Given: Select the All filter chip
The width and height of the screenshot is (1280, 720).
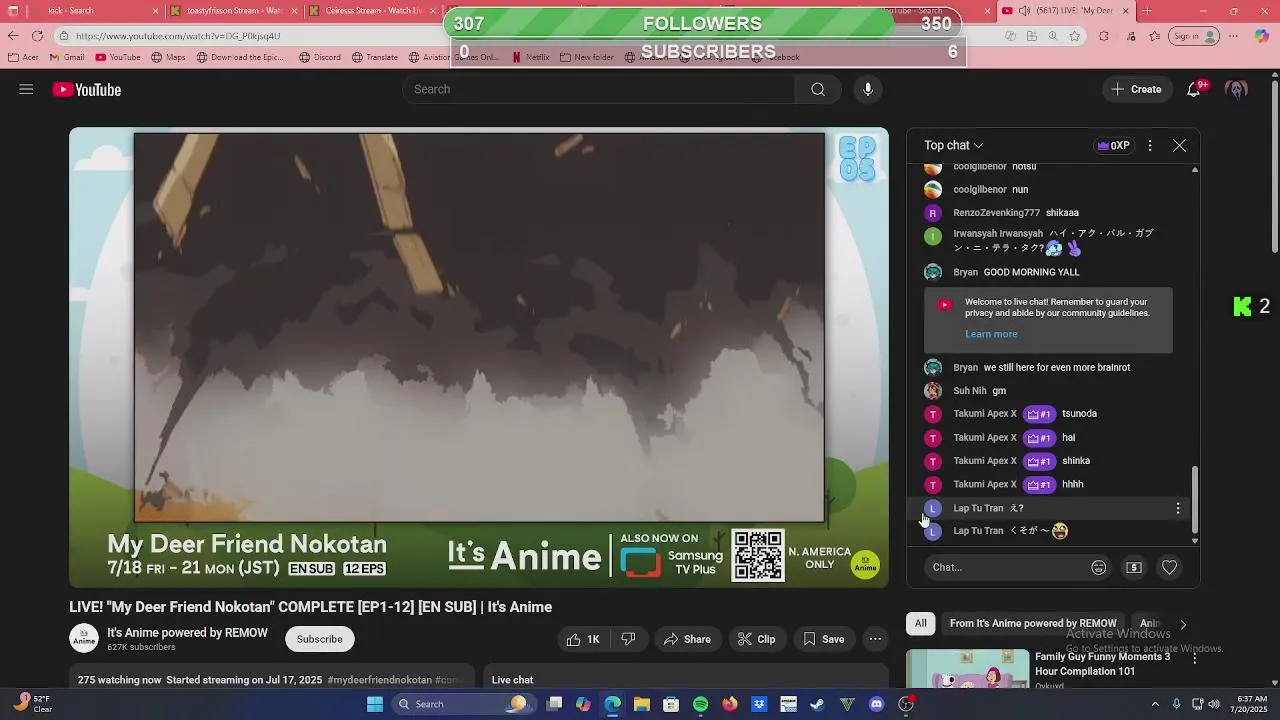Looking at the screenshot, I should tap(921, 623).
